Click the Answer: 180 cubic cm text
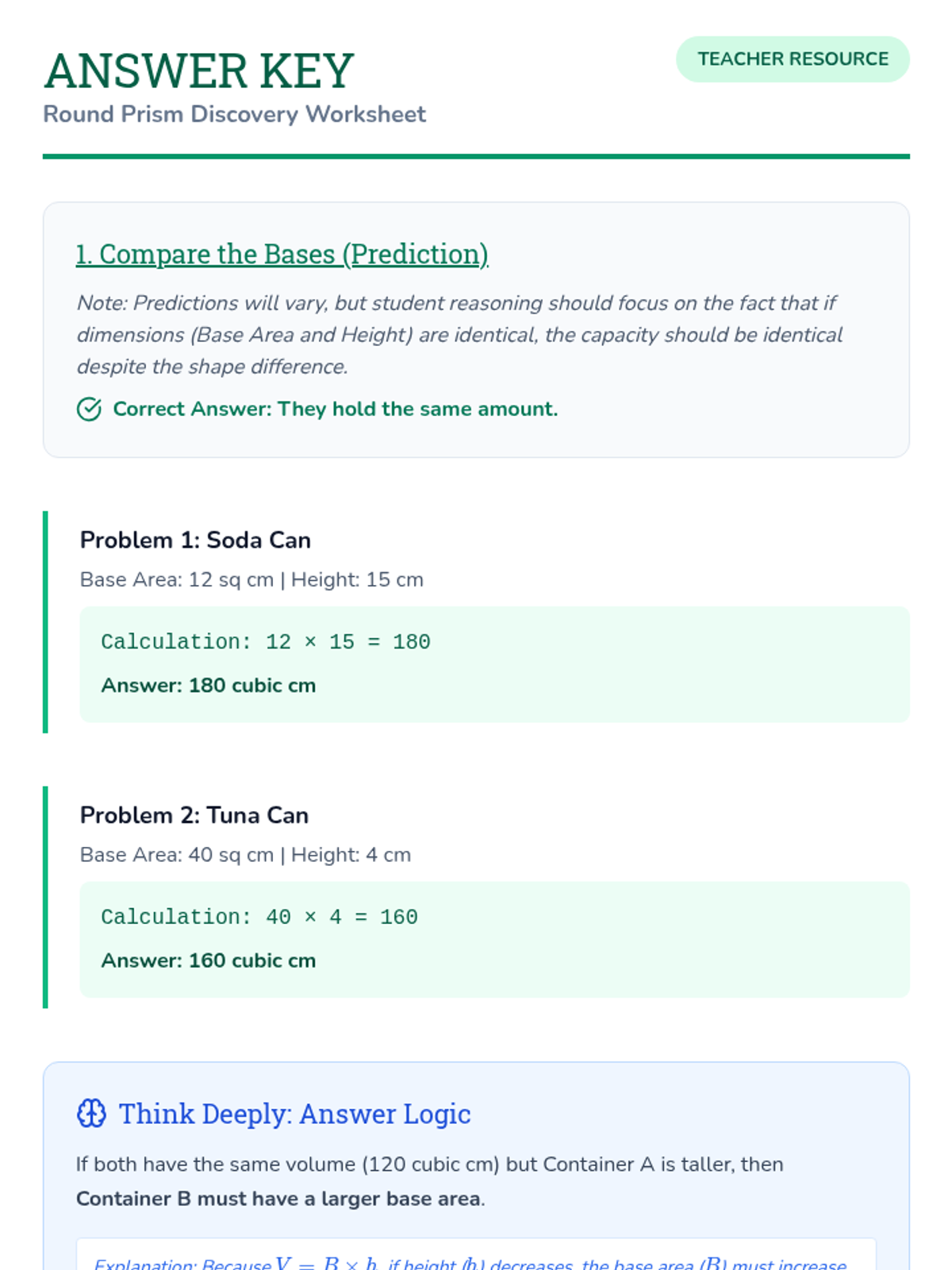The width and height of the screenshot is (952, 1270). [208, 685]
